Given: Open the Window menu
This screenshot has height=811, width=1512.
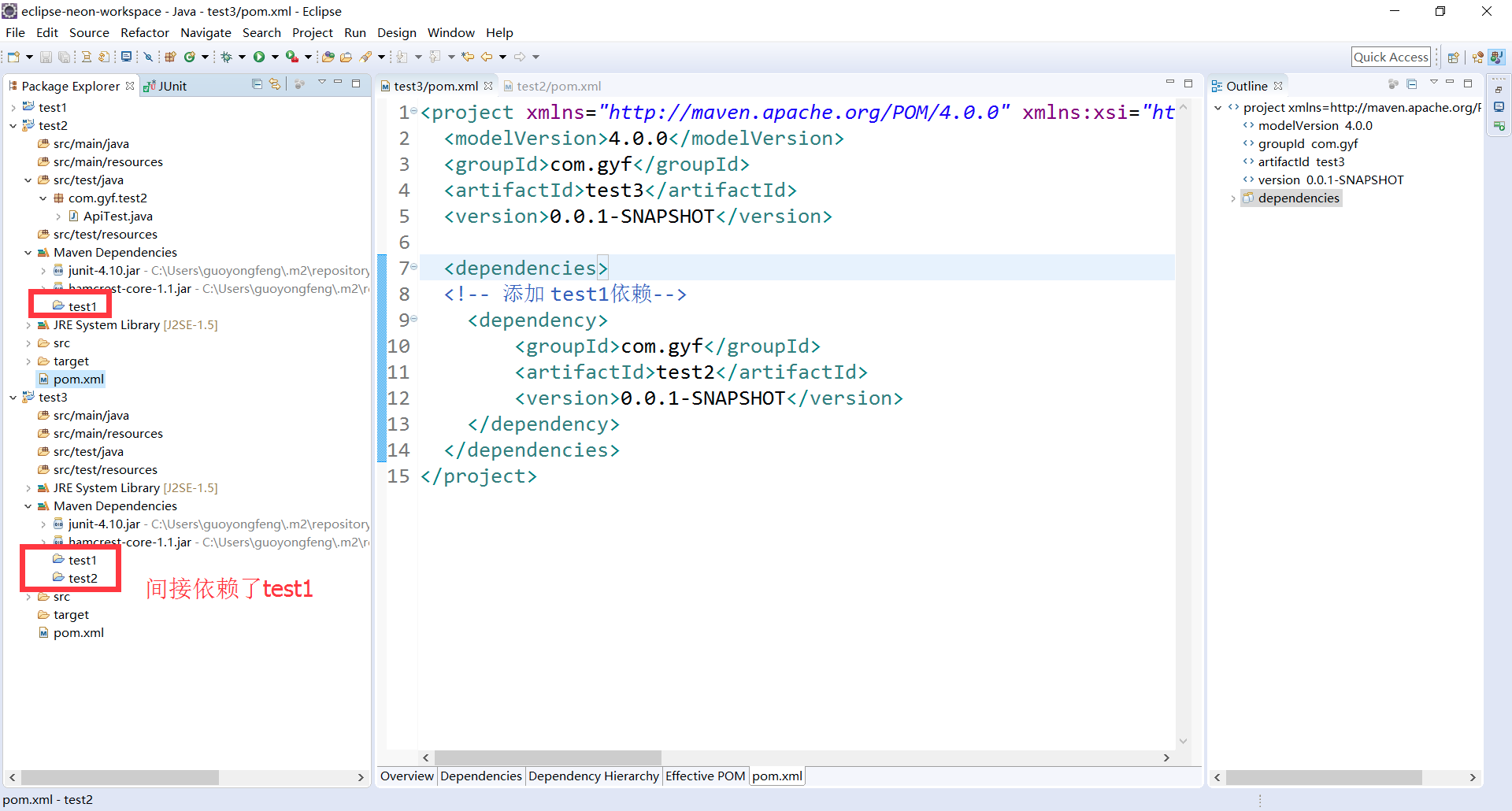Looking at the screenshot, I should (450, 32).
